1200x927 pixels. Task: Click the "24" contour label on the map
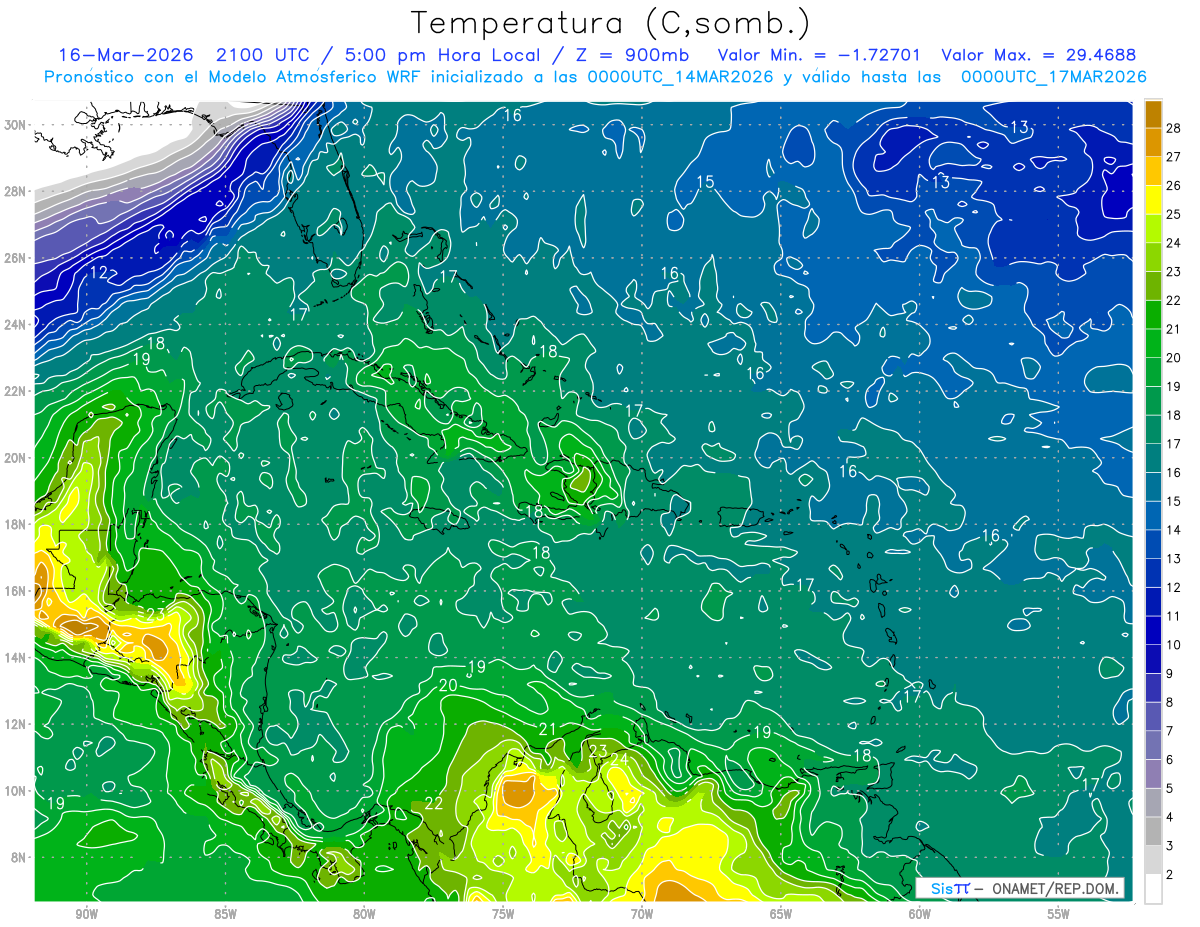(620, 758)
